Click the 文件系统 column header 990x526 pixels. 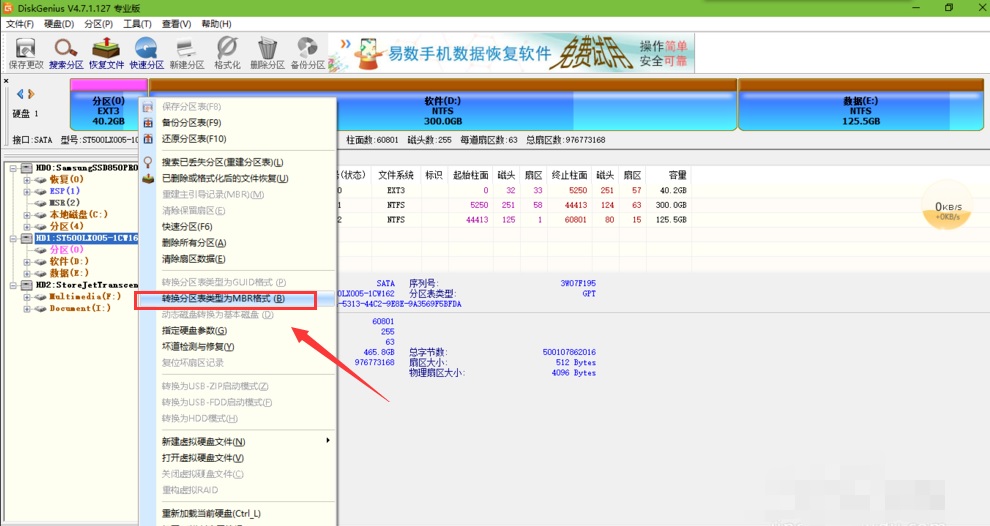396,175
